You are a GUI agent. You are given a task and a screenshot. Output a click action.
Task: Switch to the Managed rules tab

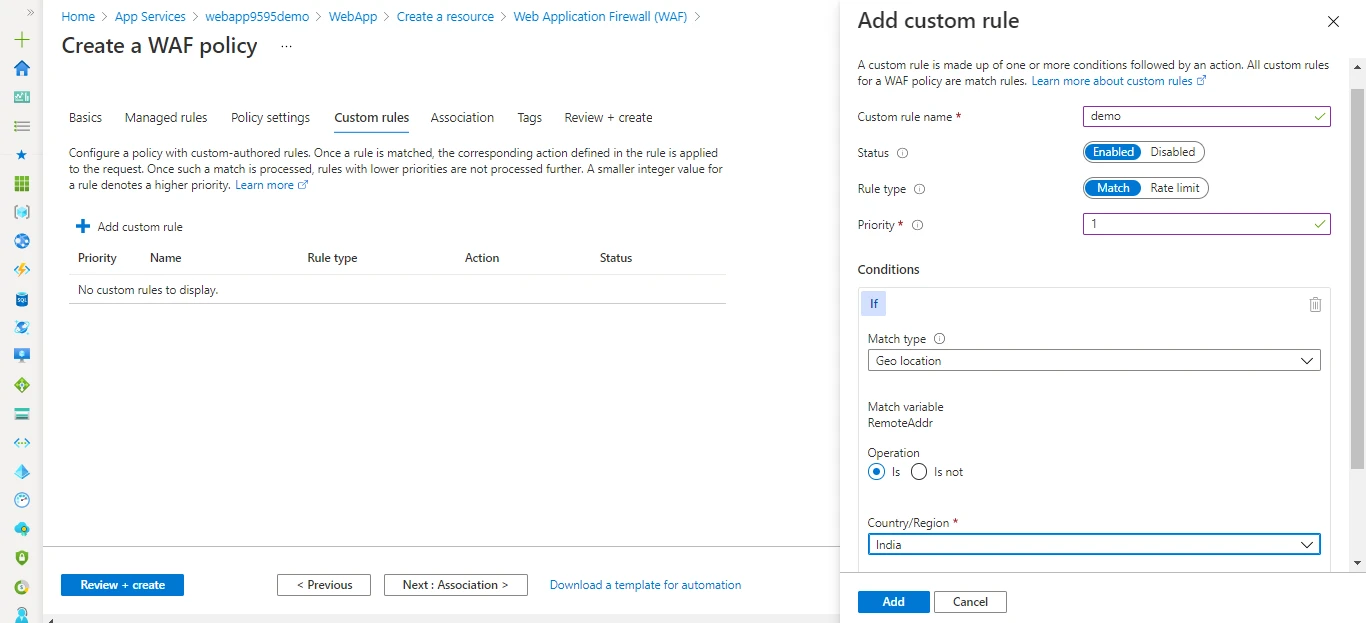pos(166,118)
